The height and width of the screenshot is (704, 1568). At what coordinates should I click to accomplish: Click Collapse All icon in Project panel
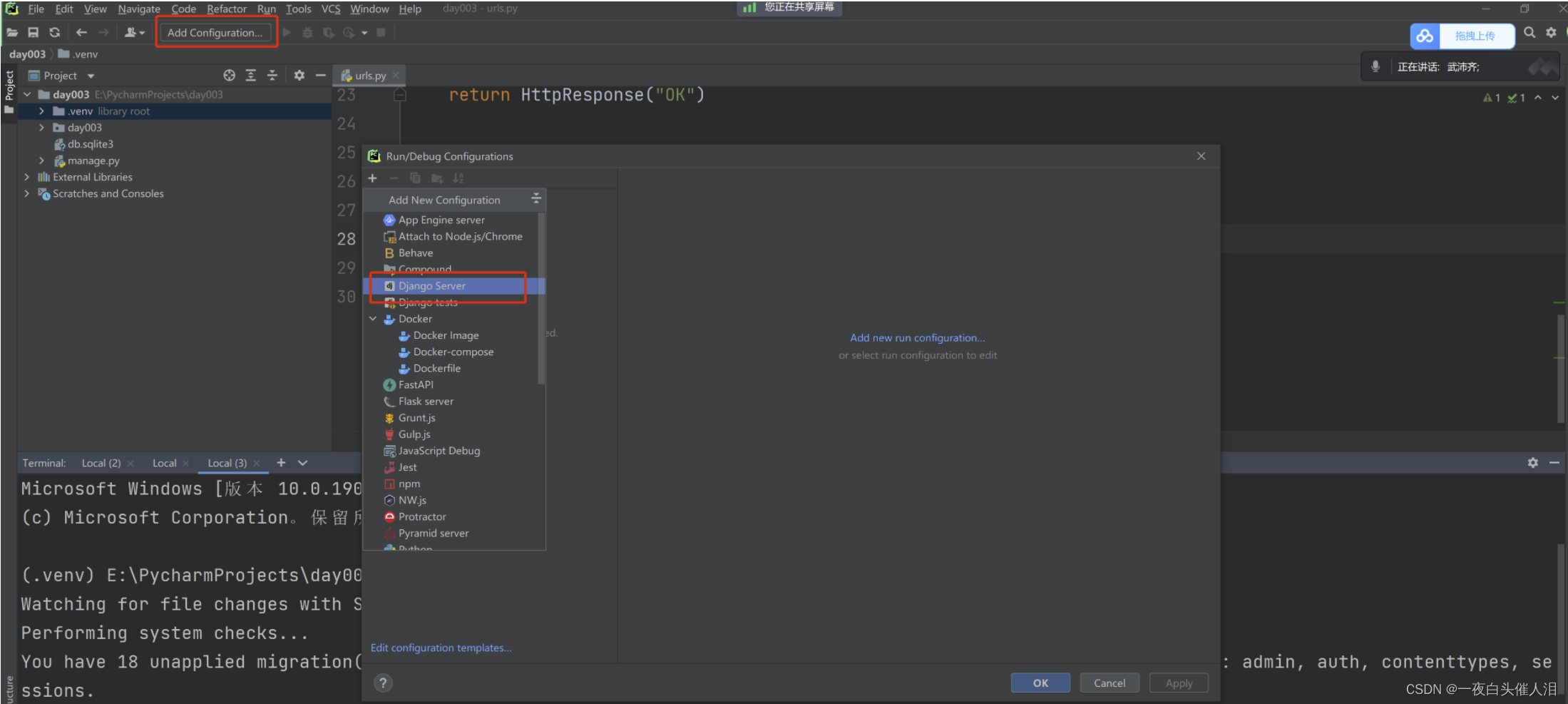pyautogui.click(x=272, y=76)
